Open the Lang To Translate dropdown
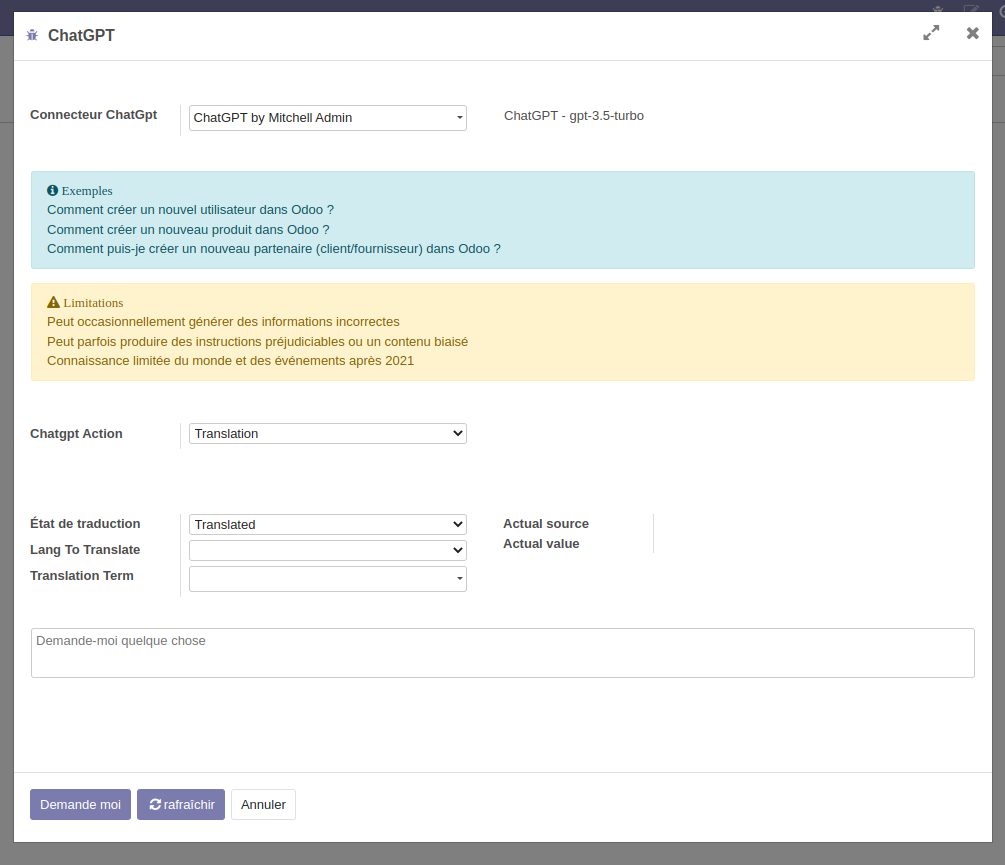The height and width of the screenshot is (865, 1005). [327, 551]
